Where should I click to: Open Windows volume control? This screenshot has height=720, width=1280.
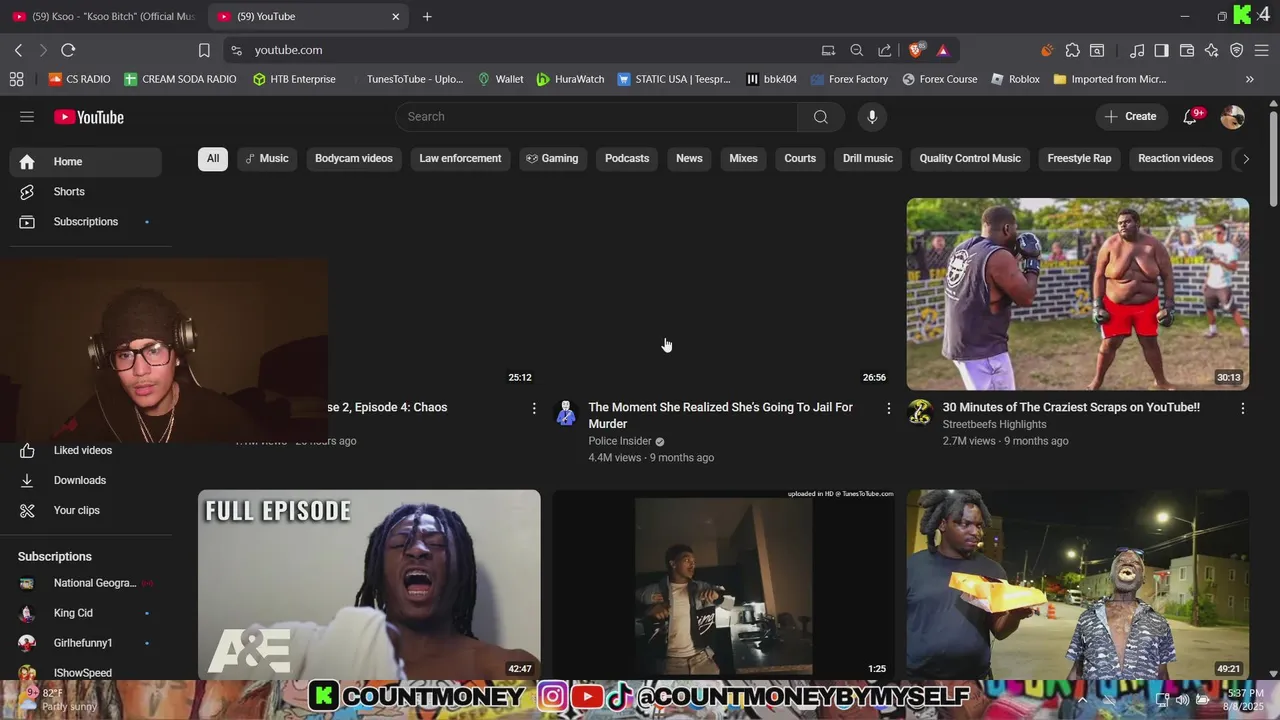point(1183,700)
